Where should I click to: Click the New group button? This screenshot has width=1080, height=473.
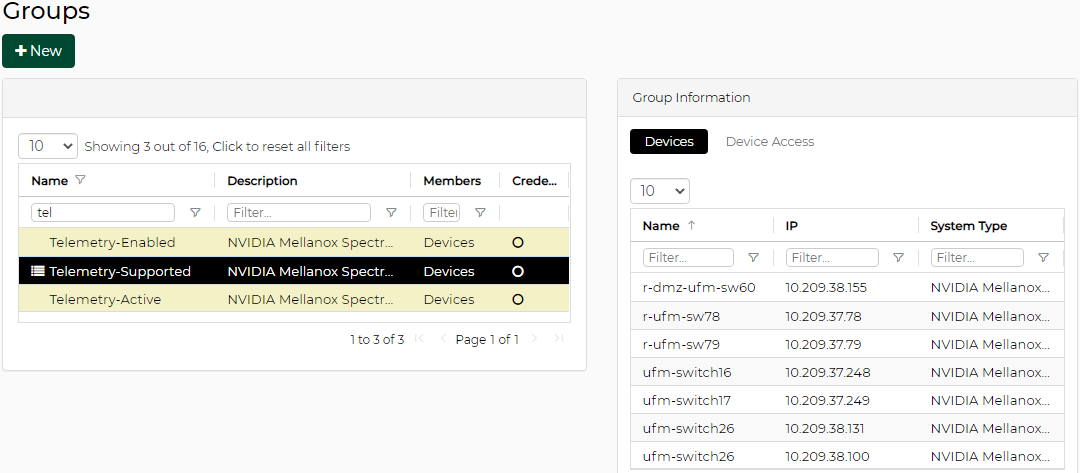pyautogui.click(x=38, y=51)
